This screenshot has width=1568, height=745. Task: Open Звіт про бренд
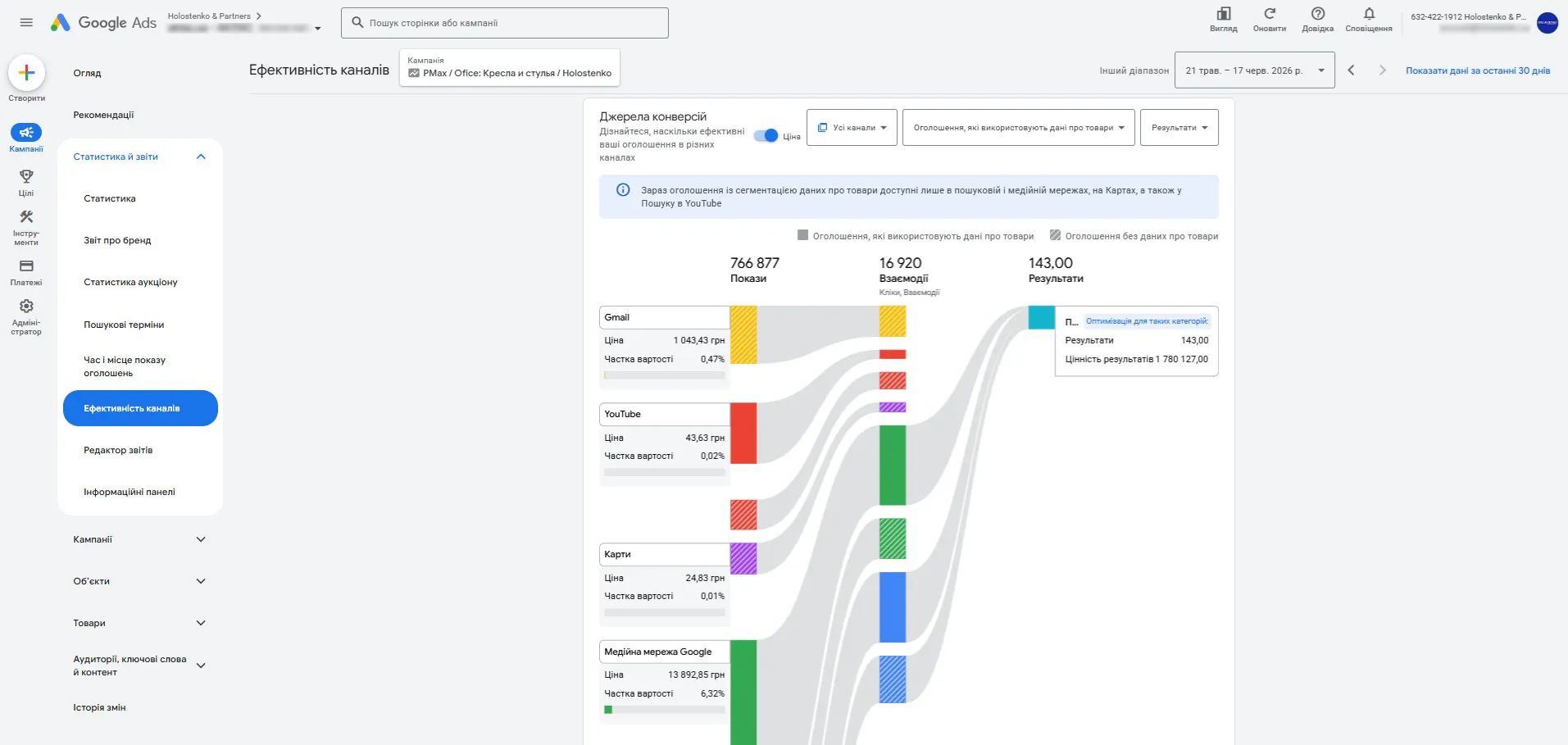tap(117, 240)
